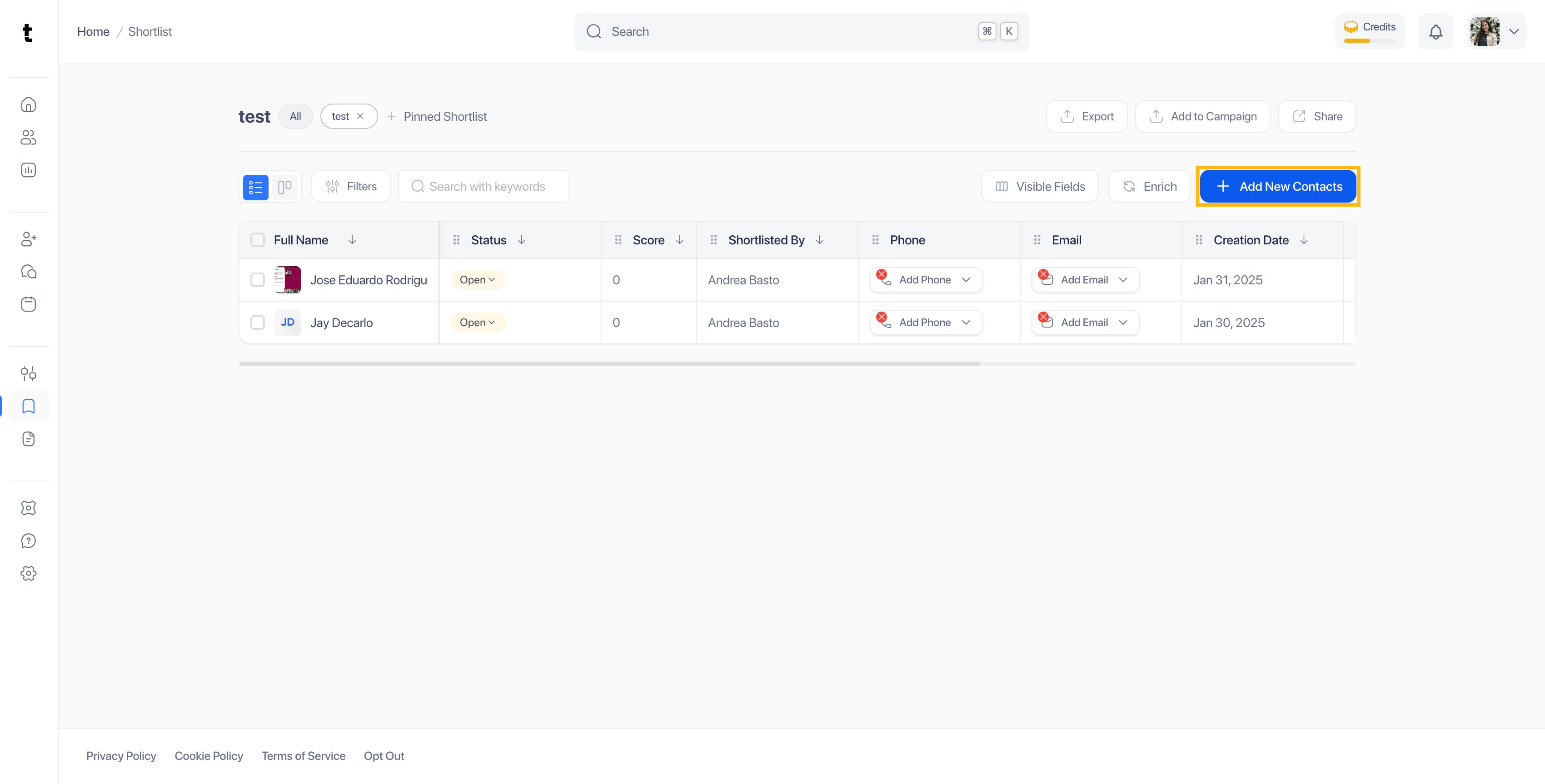
Task: Check the Jay Decarlo row checkbox
Action: 257,323
